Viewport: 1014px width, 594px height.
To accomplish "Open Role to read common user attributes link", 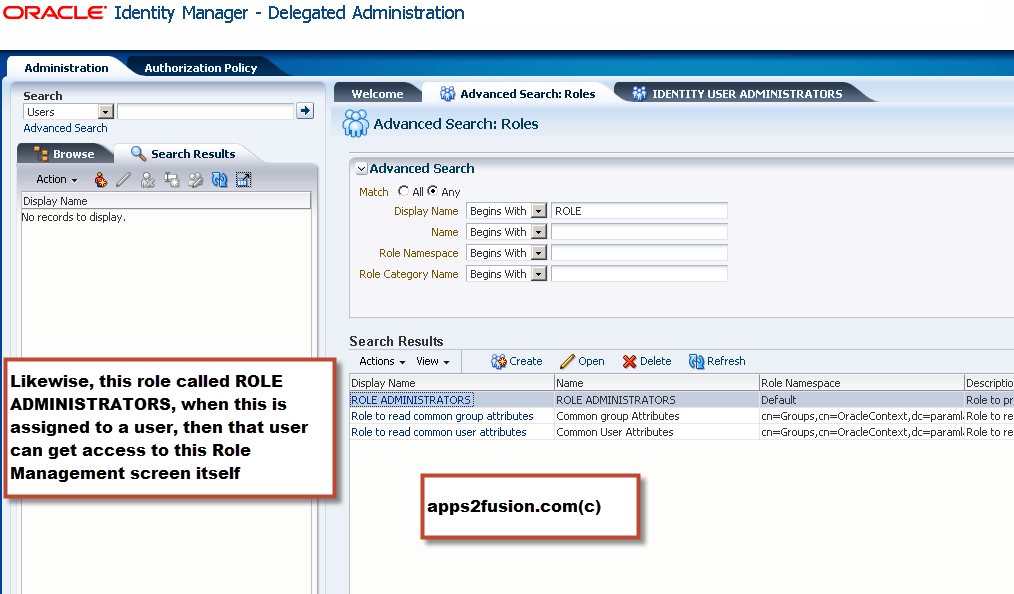I will point(438,432).
